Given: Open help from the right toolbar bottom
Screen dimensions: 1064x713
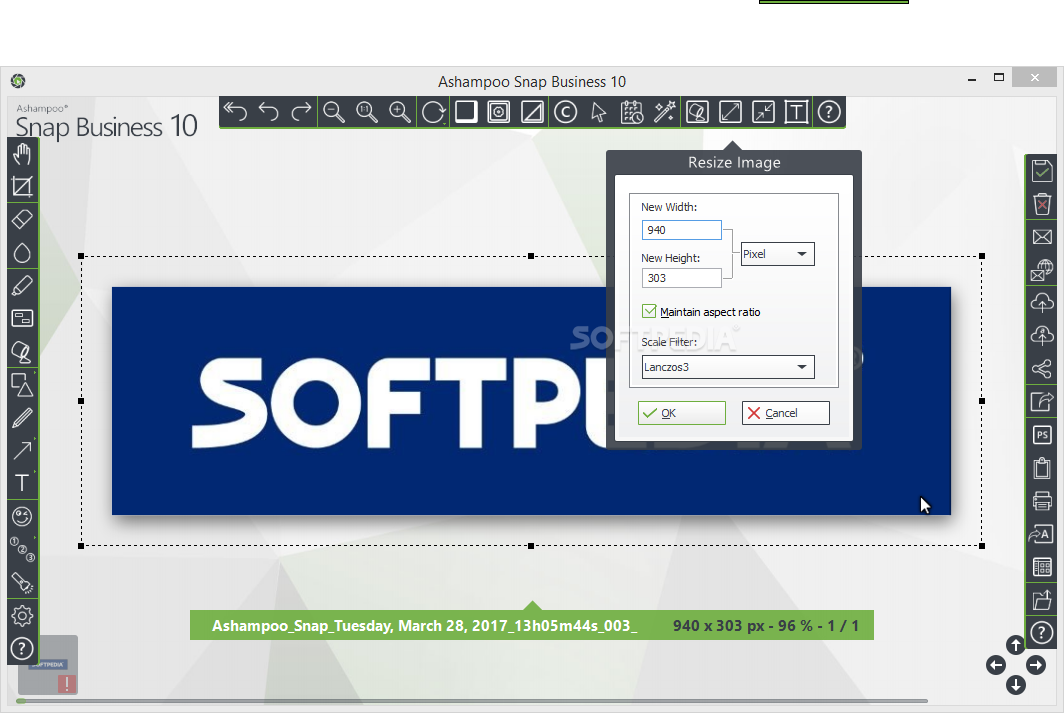Looking at the screenshot, I should tap(1042, 633).
